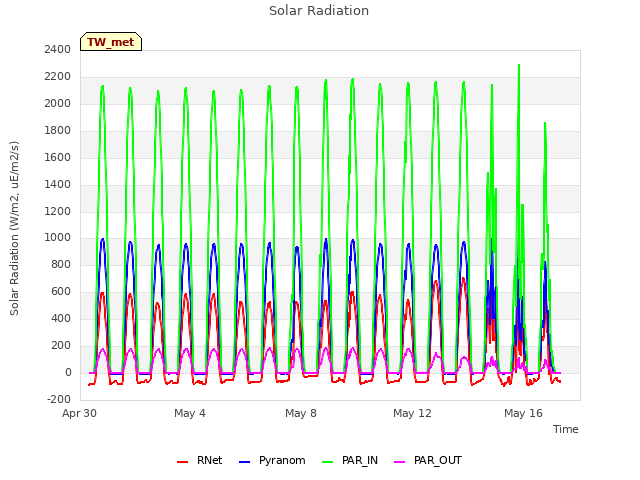This screenshot has height=480, width=640.
Task: Click the 1200 y-axis tick label
Action: coord(58,211)
